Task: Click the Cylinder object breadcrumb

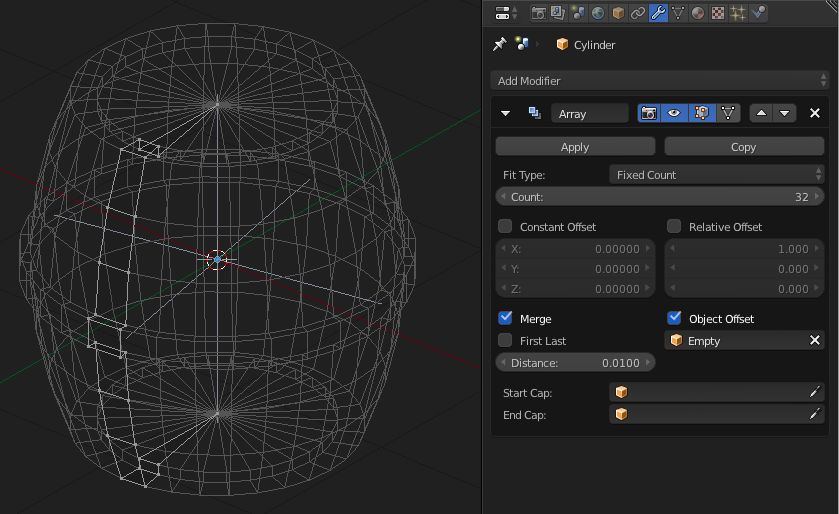Action: [586, 45]
